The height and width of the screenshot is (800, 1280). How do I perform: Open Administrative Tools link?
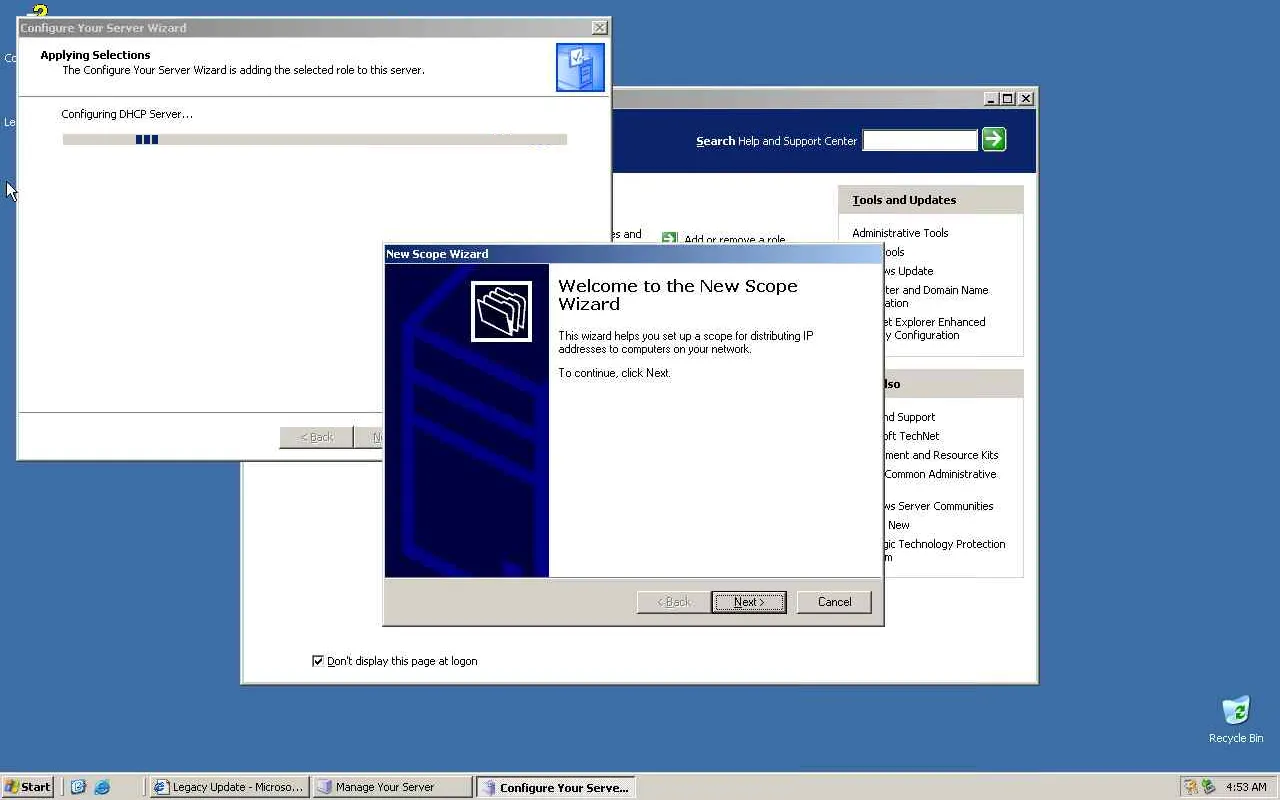900,233
